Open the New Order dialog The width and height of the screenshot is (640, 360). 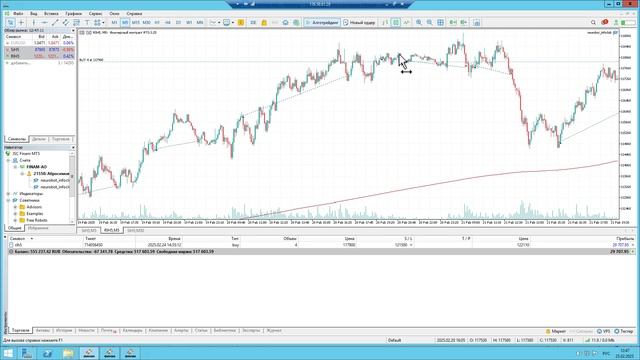click(359, 22)
